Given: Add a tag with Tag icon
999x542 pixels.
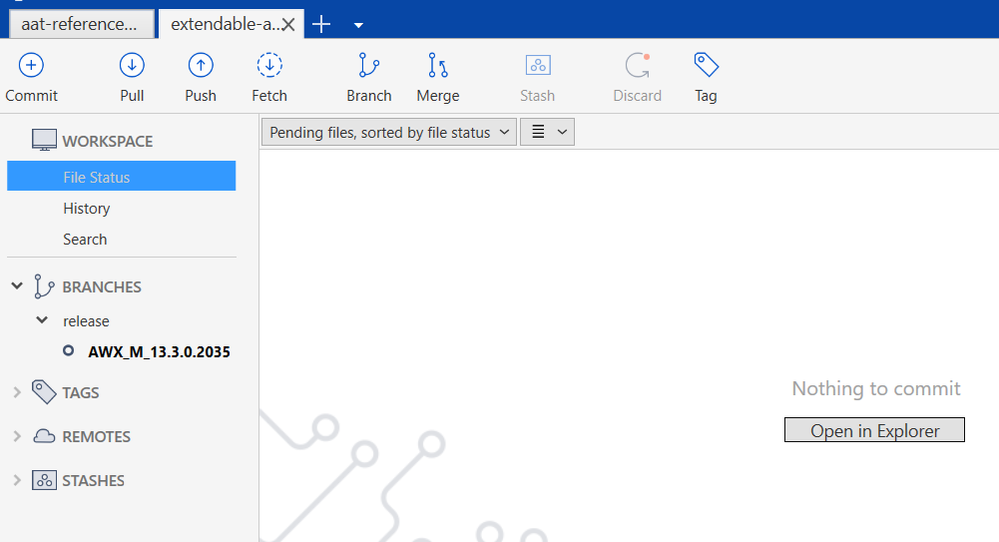Looking at the screenshot, I should click(x=706, y=65).
